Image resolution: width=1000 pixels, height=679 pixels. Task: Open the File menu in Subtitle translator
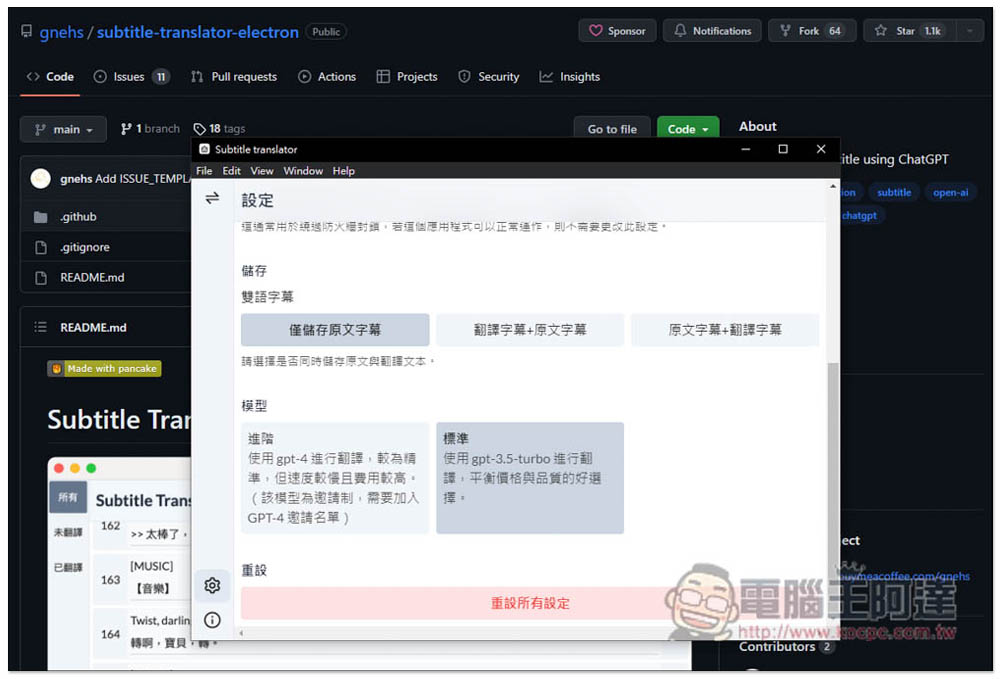coord(204,171)
